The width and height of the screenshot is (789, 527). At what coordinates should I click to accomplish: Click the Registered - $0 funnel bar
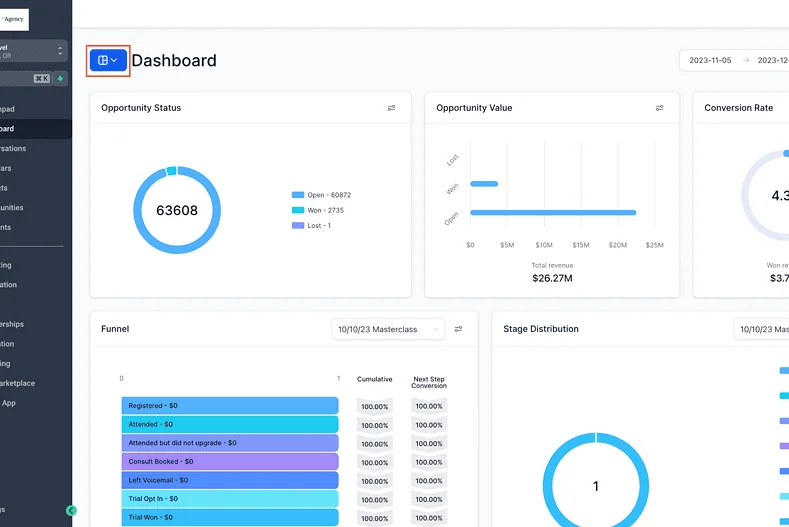229,405
